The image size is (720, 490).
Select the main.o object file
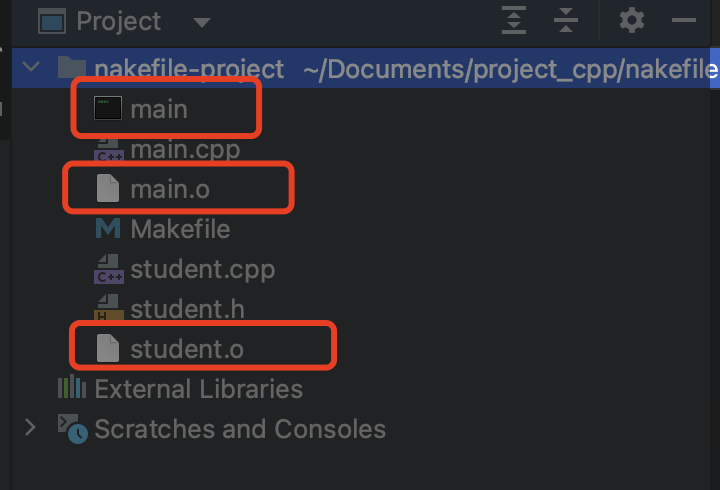tap(170, 189)
